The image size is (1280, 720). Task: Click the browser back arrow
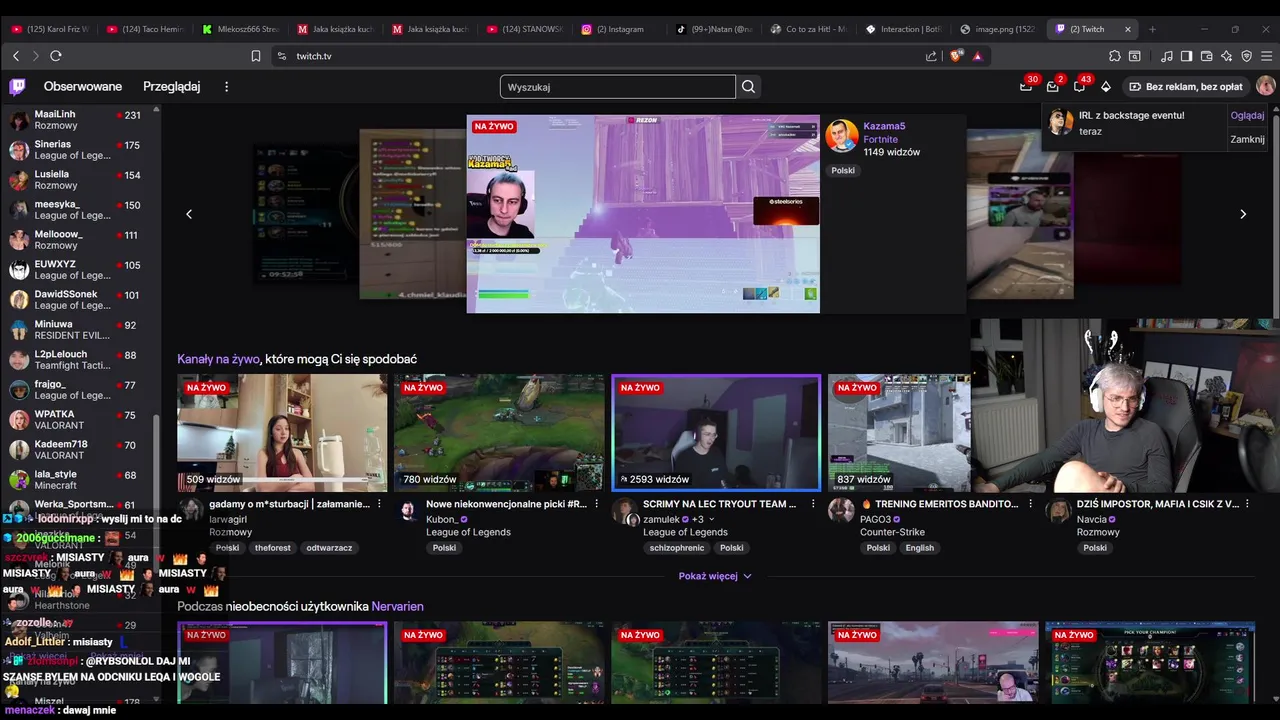(15, 56)
